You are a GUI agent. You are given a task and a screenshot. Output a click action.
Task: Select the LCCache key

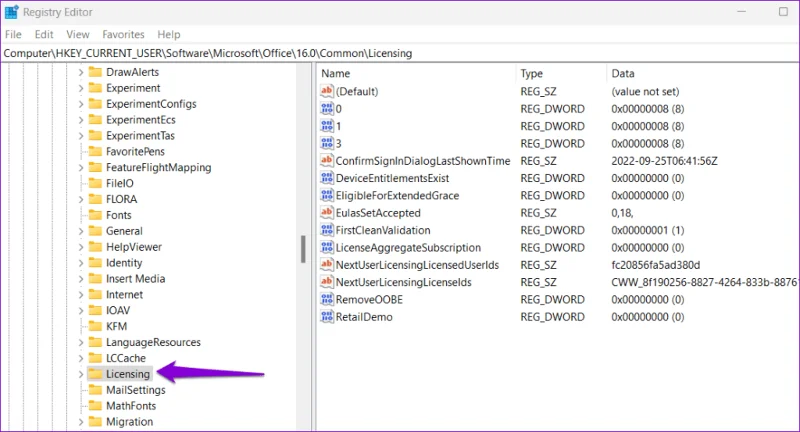(126, 358)
